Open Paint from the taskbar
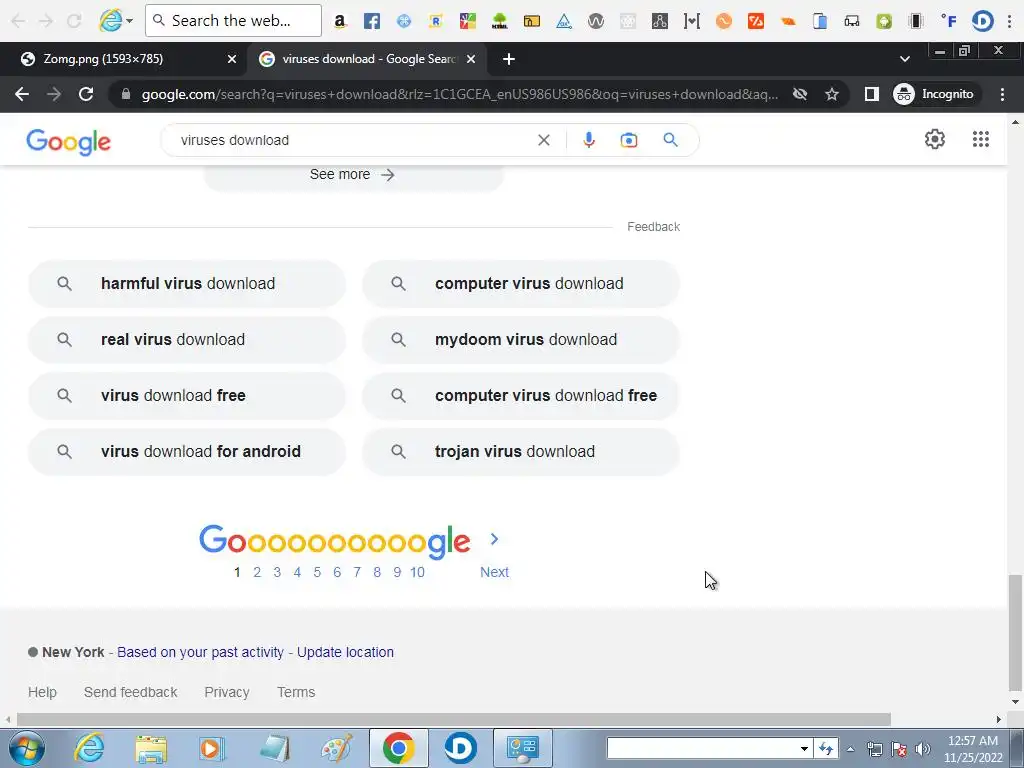 point(337,748)
